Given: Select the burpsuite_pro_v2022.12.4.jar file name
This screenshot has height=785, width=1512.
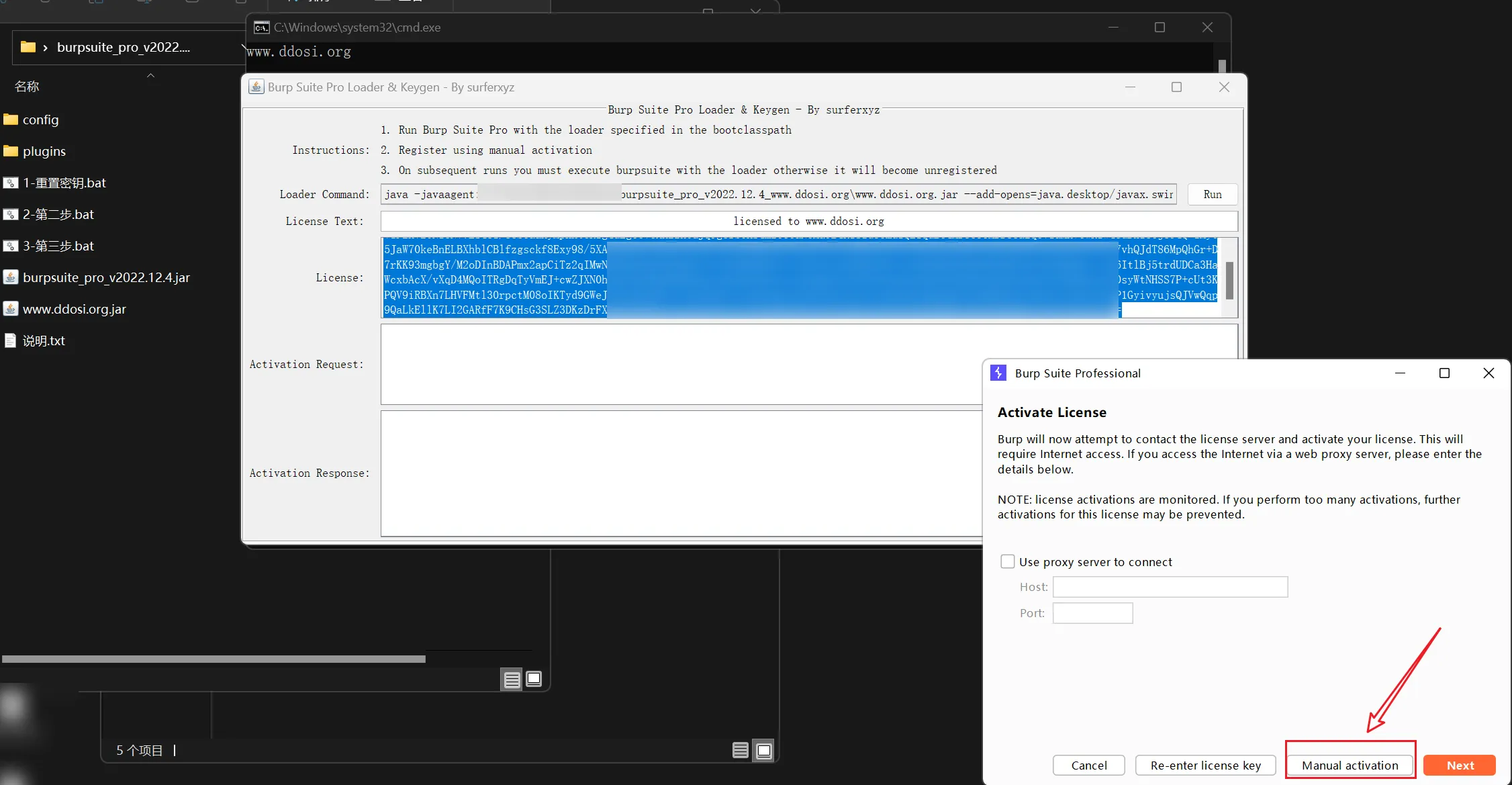Looking at the screenshot, I should (x=107, y=277).
